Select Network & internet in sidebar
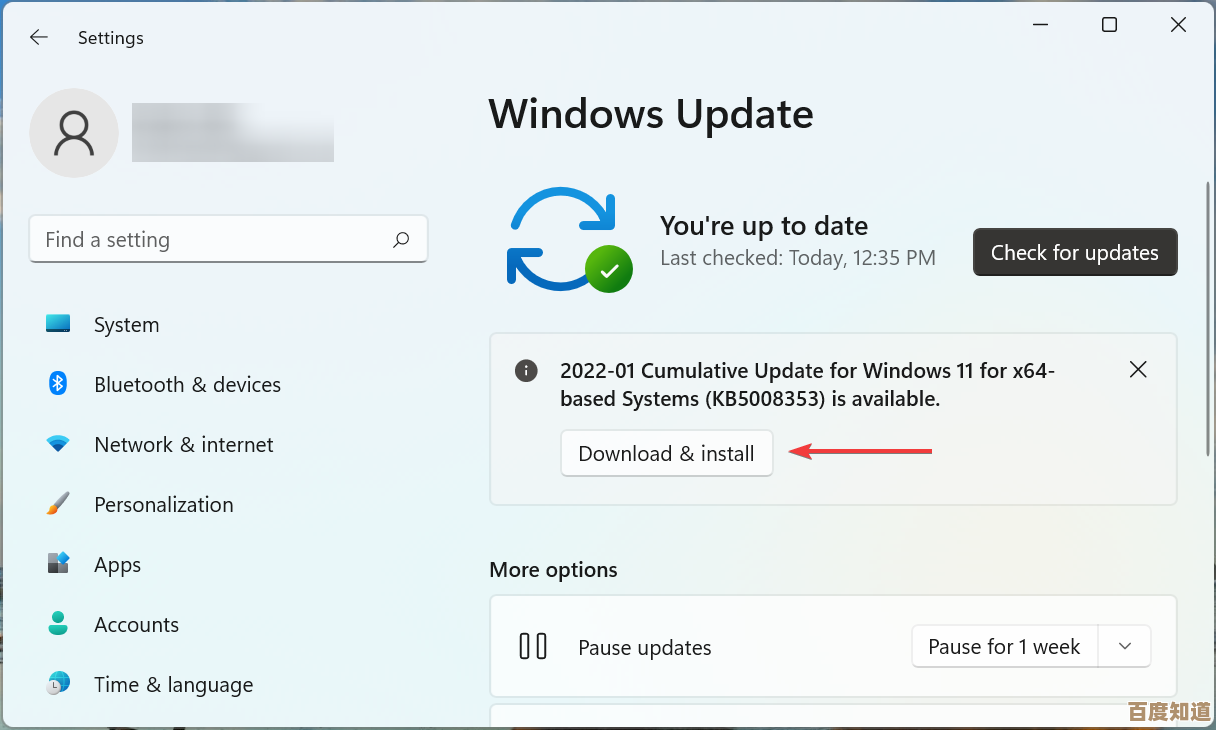Screen dimensions: 1216x730 [x=183, y=445]
